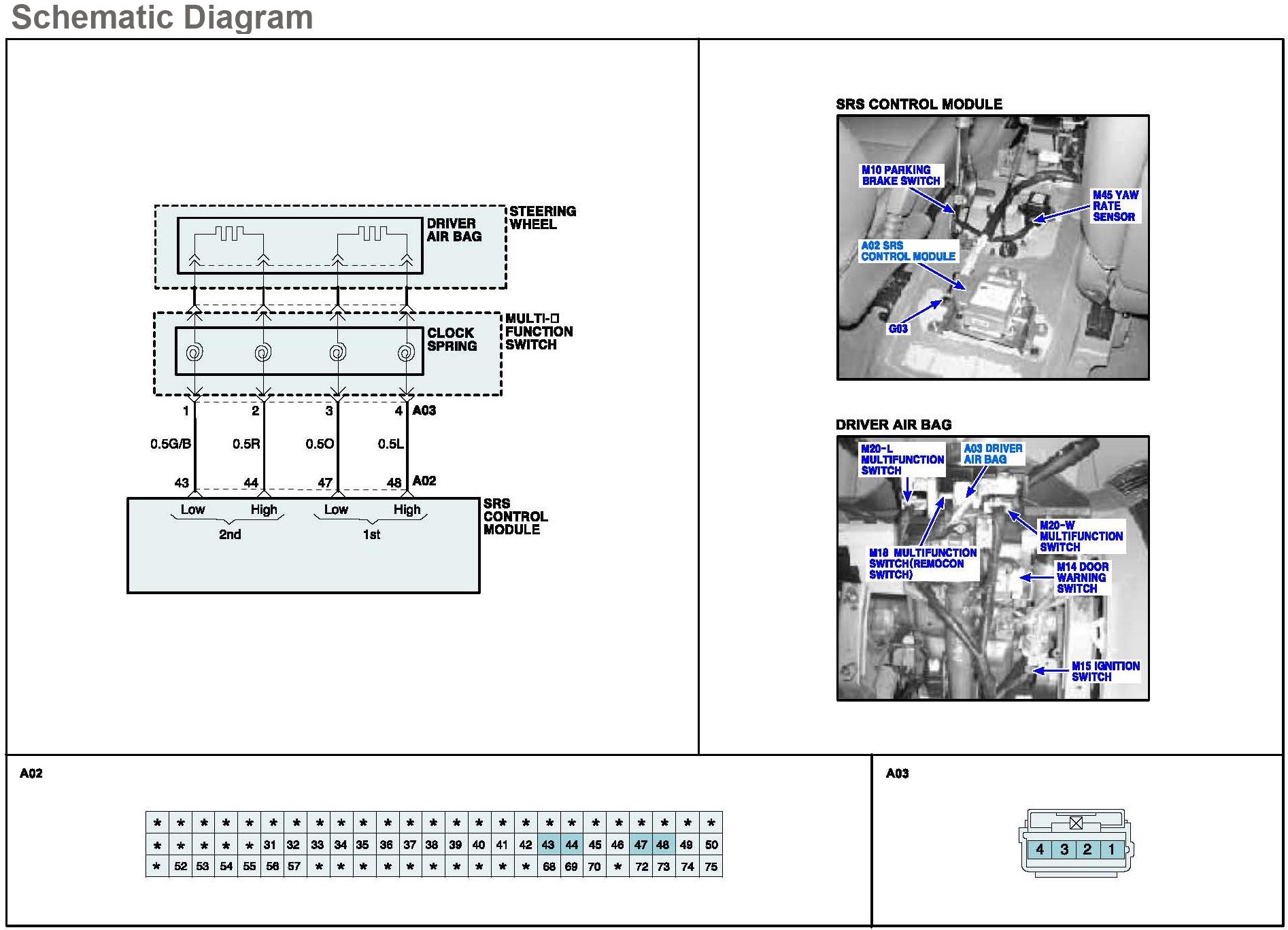Image resolution: width=1288 pixels, height=930 pixels.
Task: Click the M14 Door Warning Switch label
Action: click(1082, 578)
